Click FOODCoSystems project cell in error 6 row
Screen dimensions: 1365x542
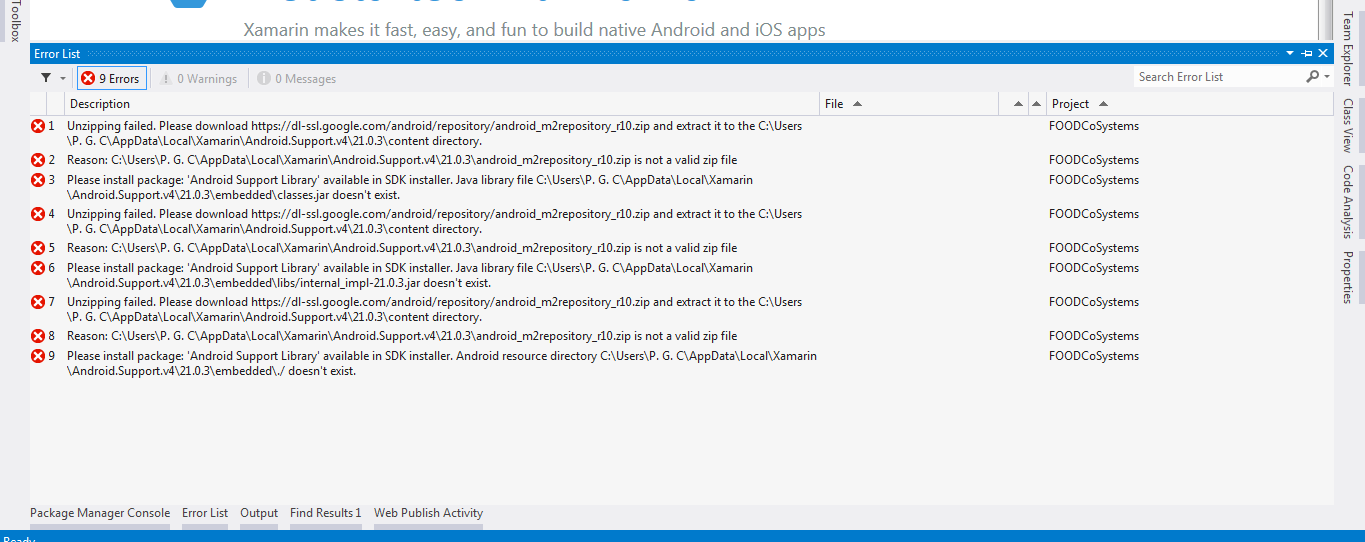(x=1093, y=268)
